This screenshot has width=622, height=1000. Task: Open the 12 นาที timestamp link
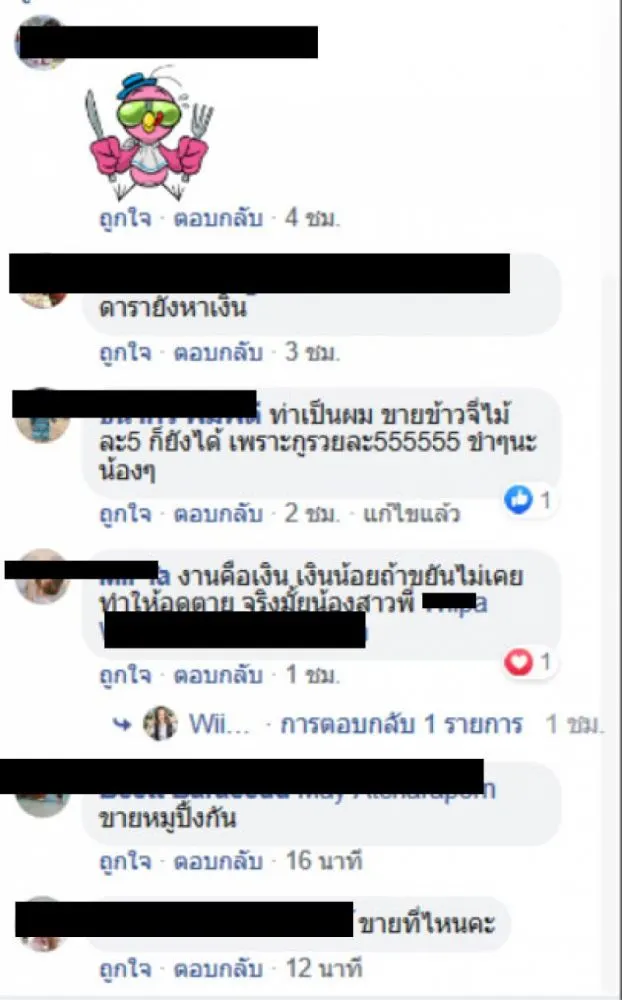pos(323,968)
